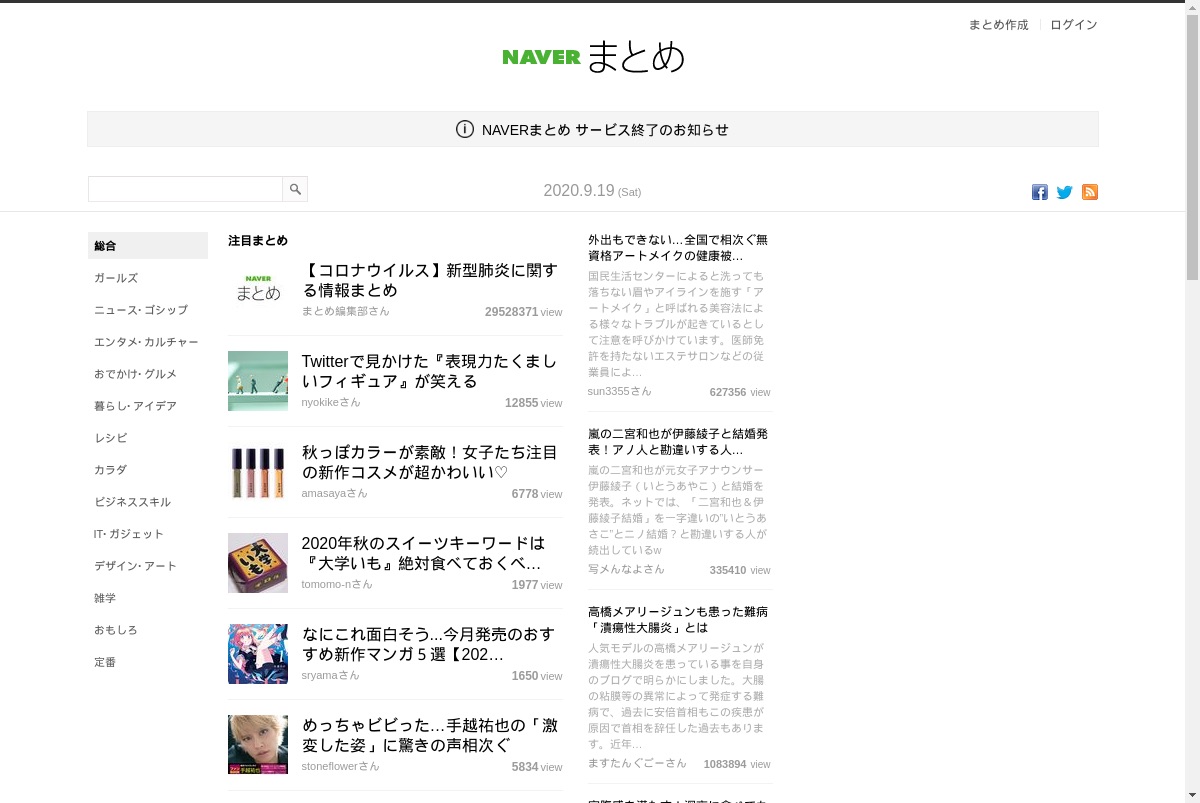Open the 二宮和也 伊藤綾子 結婚発表 article
This screenshot has width=1200, height=803.
coord(678,442)
